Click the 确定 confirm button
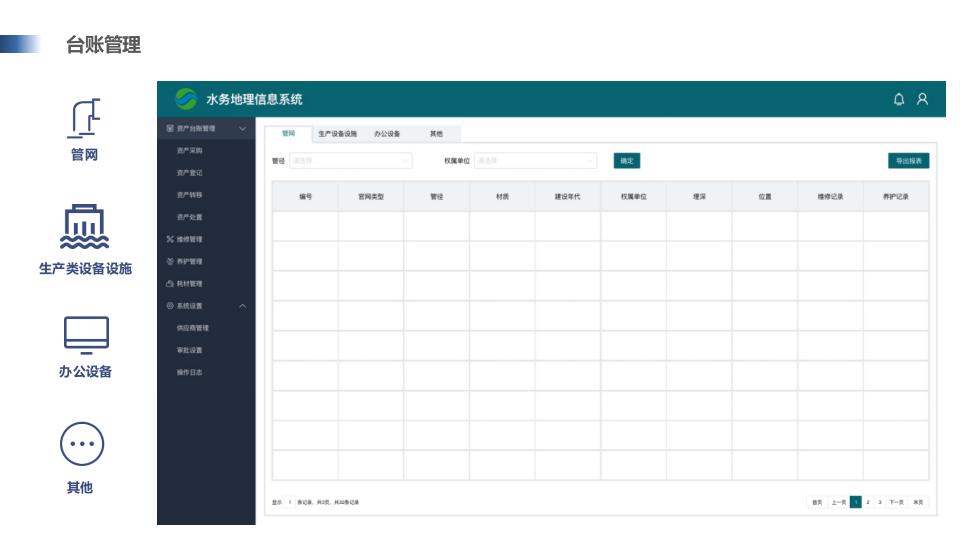Screen dimensions: 960x540 click(x=627, y=161)
